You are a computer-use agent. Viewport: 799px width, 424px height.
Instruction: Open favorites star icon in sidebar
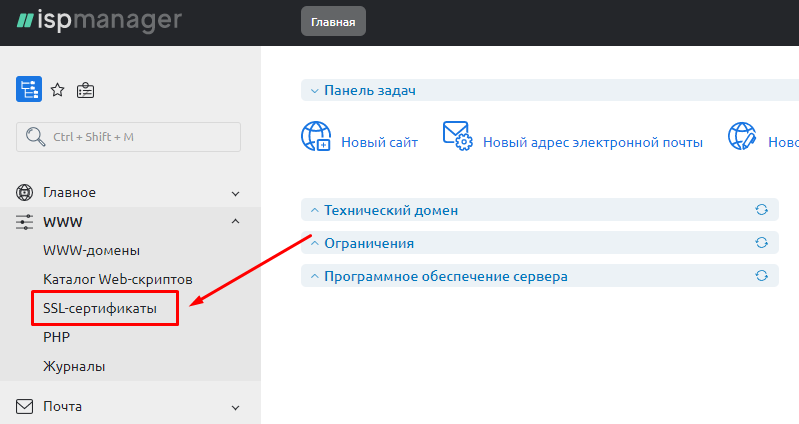tap(57, 90)
